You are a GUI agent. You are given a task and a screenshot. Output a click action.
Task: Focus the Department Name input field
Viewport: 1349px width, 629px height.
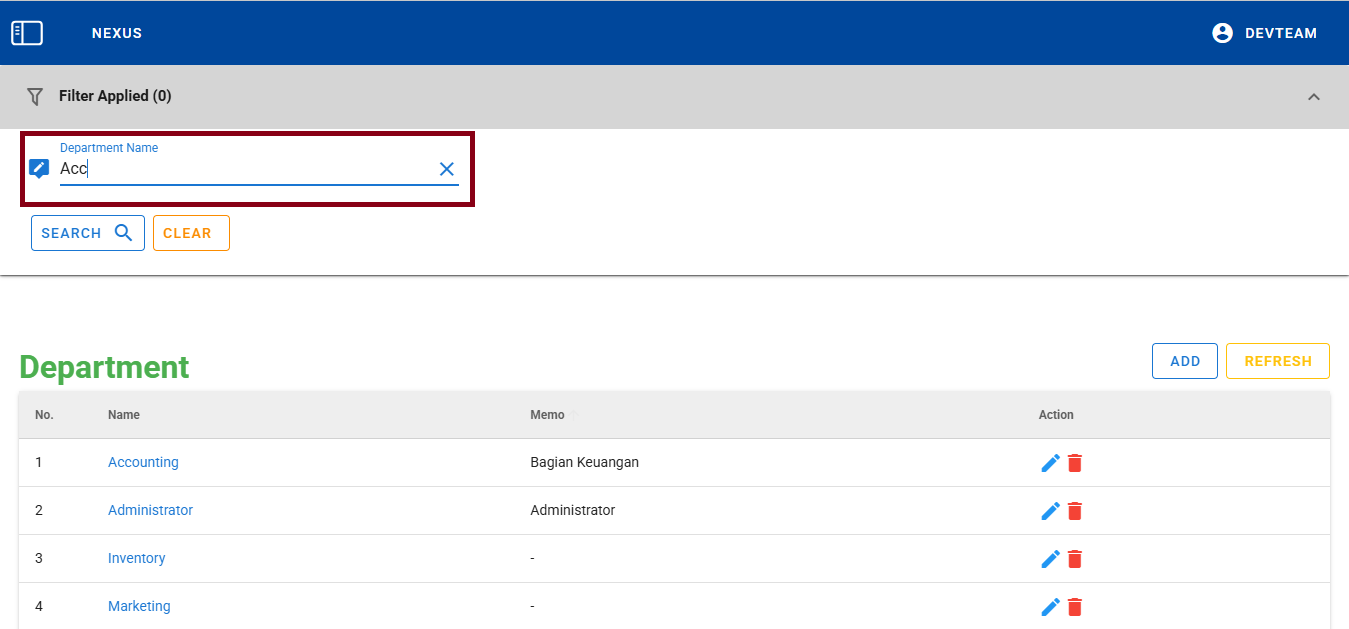point(245,169)
